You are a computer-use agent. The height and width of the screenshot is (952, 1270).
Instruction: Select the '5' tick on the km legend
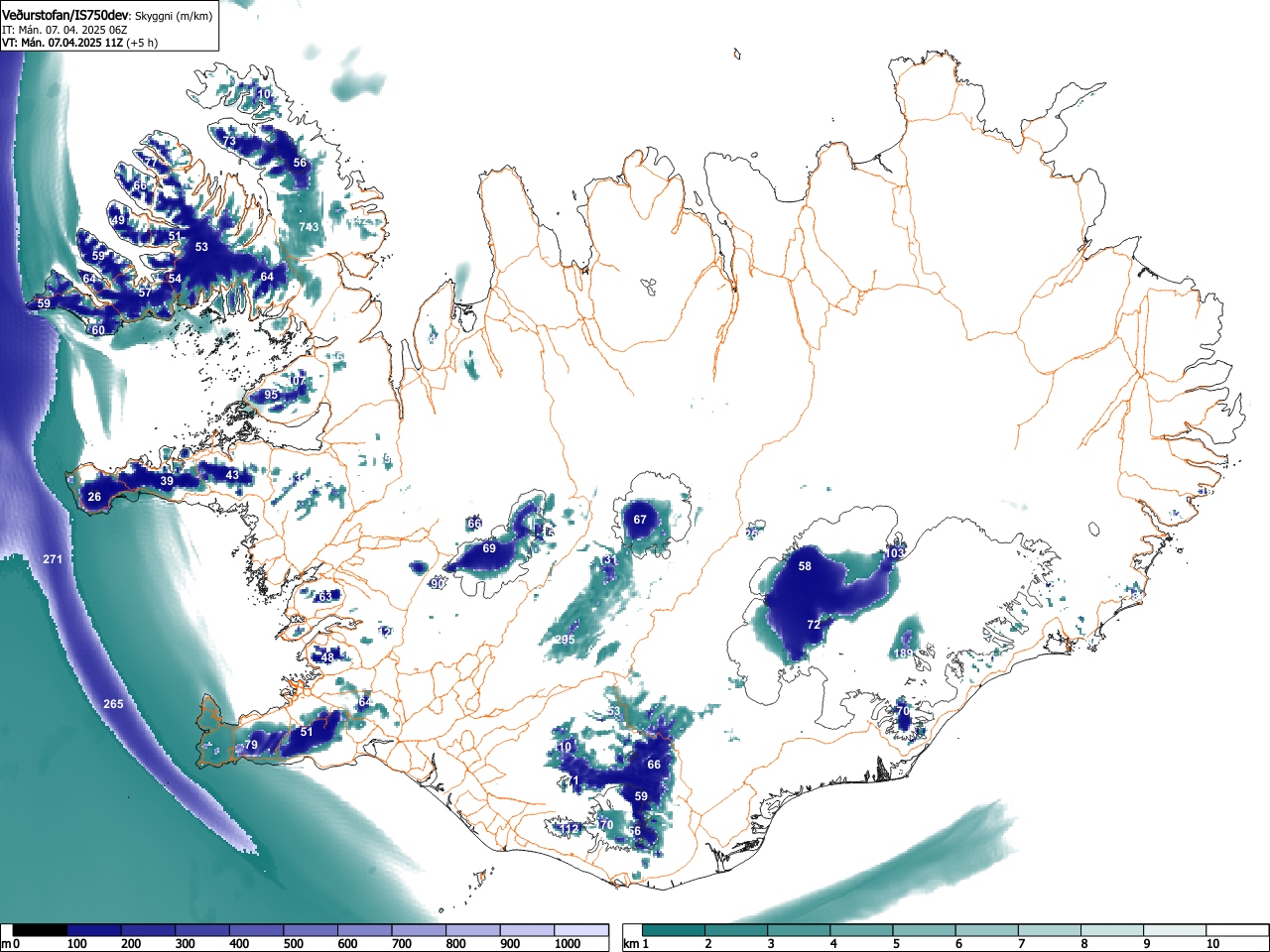click(x=895, y=944)
